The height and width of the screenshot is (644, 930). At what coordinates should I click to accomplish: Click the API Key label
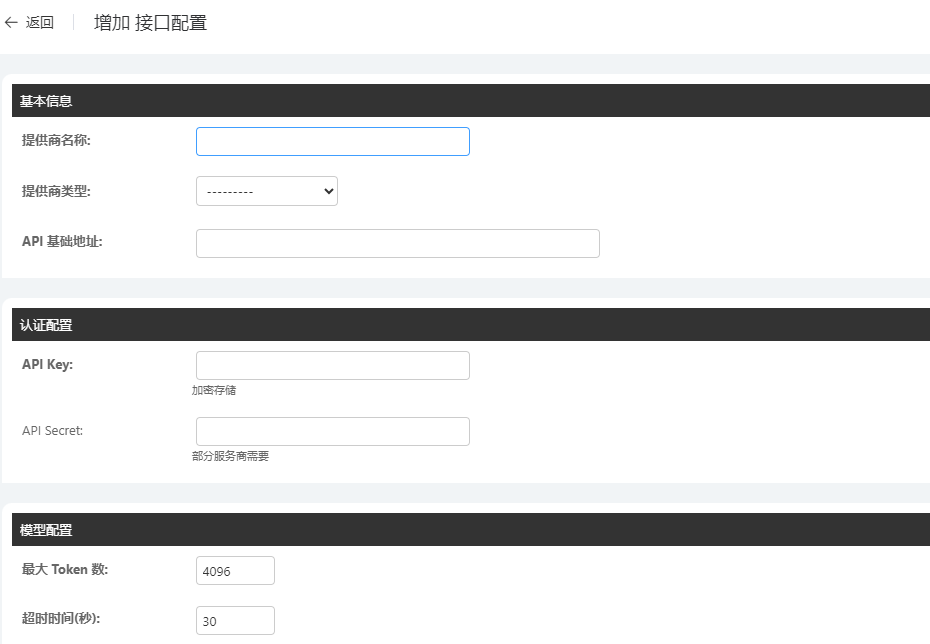pyautogui.click(x=47, y=364)
